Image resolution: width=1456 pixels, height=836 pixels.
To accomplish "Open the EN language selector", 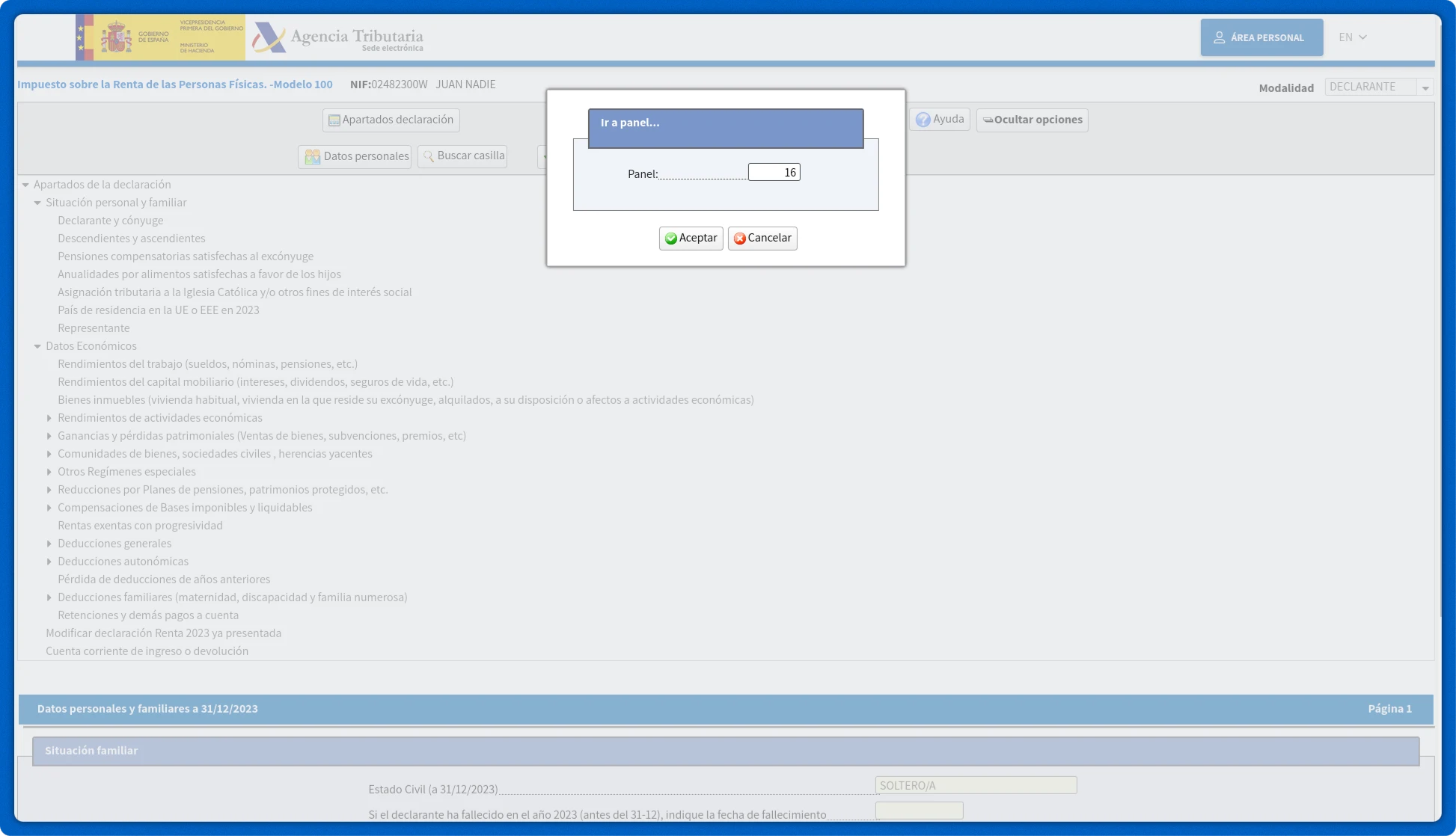I will pyautogui.click(x=1353, y=37).
